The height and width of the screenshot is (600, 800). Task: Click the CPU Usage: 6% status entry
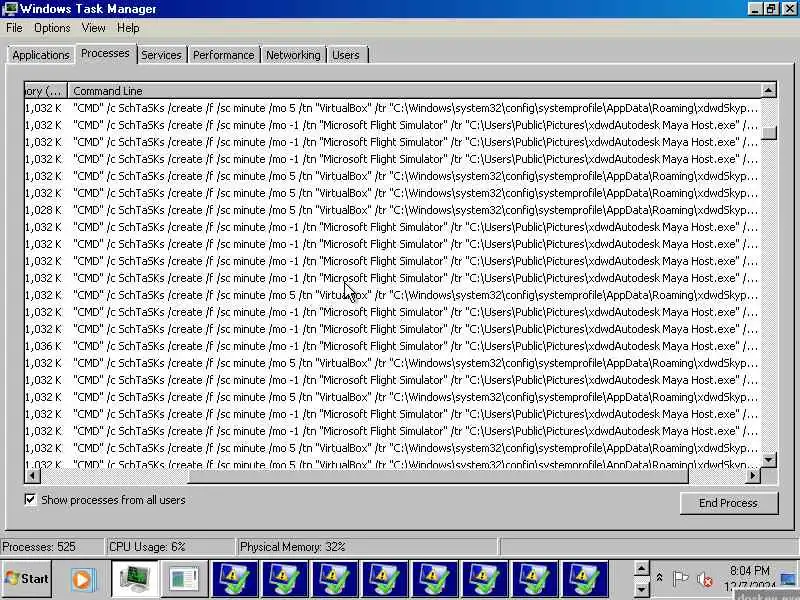pyautogui.click(x=170, y=546)
